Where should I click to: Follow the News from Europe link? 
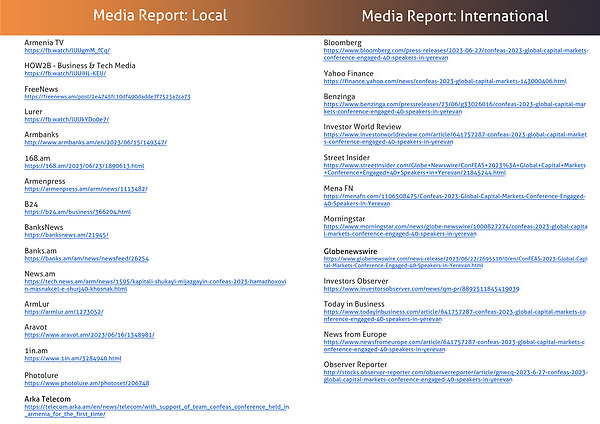coord(454,346)
